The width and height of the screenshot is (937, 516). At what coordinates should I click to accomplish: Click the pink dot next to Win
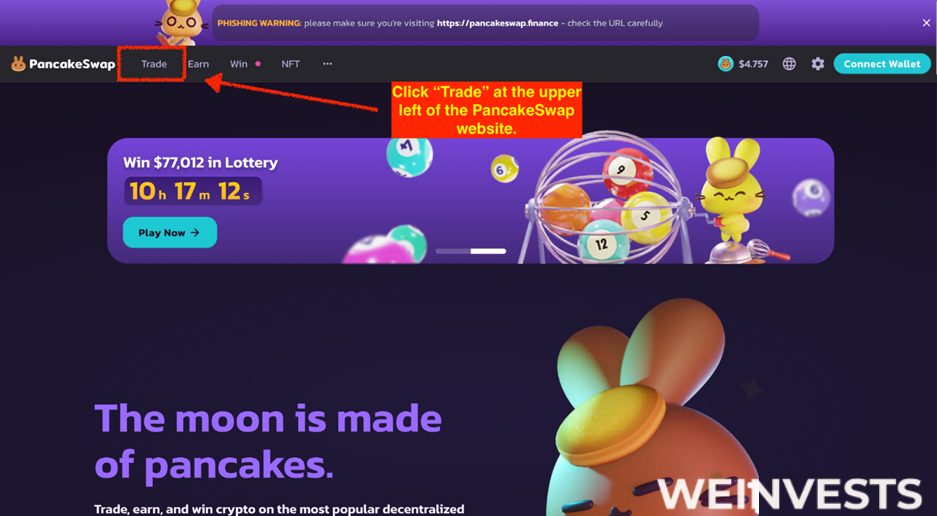click(x=258, y=64)
